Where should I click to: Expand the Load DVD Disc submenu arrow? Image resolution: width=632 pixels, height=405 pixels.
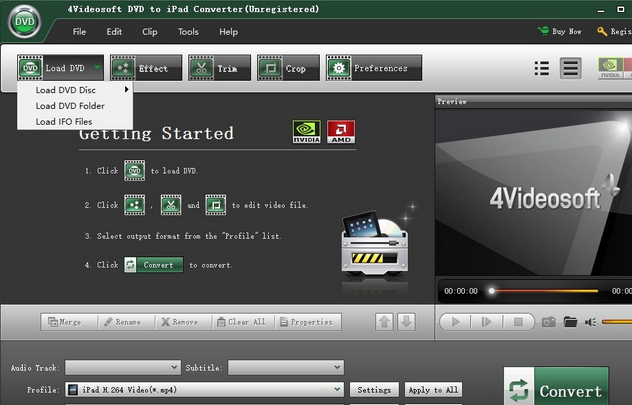click(127, 89)
